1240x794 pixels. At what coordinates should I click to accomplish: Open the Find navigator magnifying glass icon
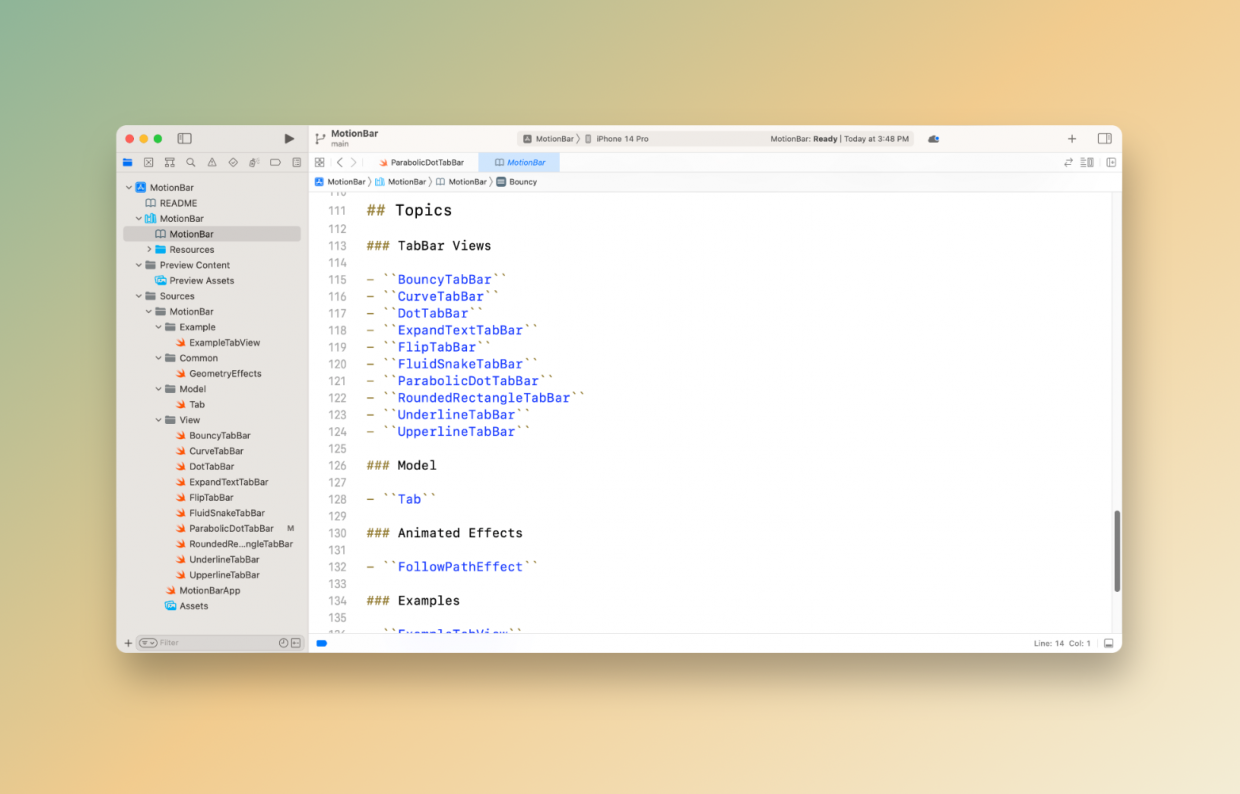coord(191,162)
